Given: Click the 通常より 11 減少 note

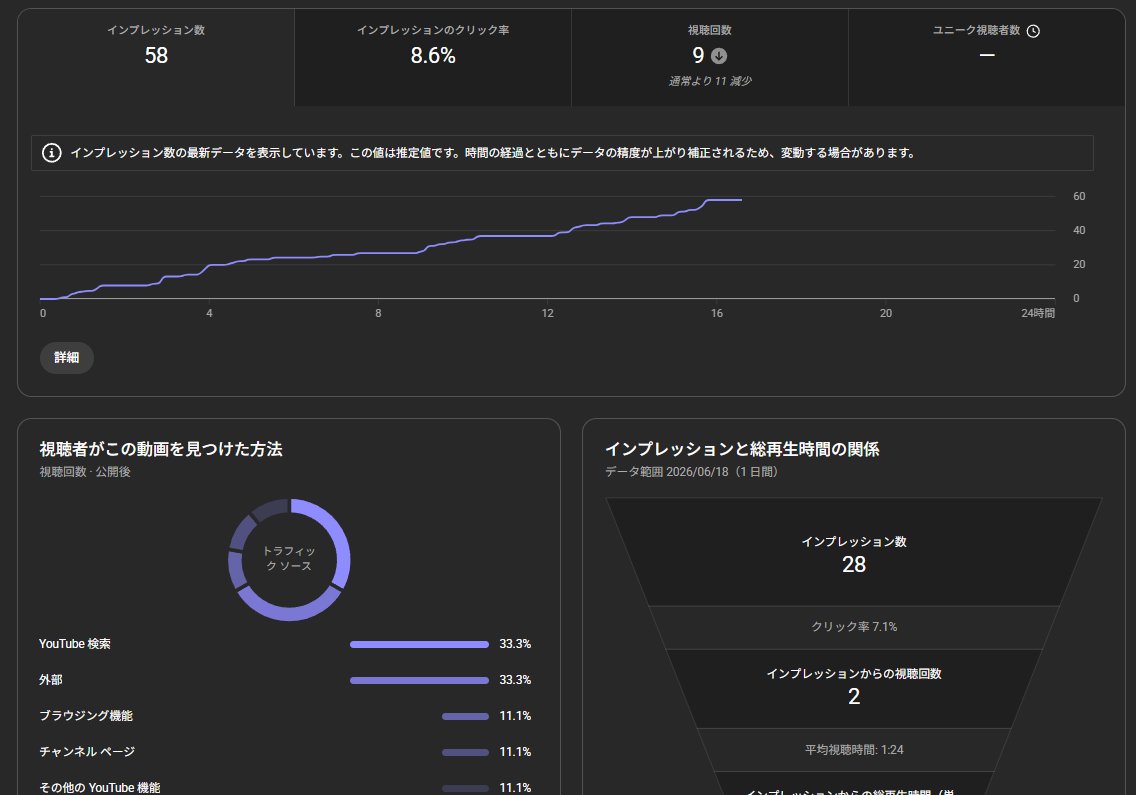Looking at the screenshot, I should (x=710, y=81).
